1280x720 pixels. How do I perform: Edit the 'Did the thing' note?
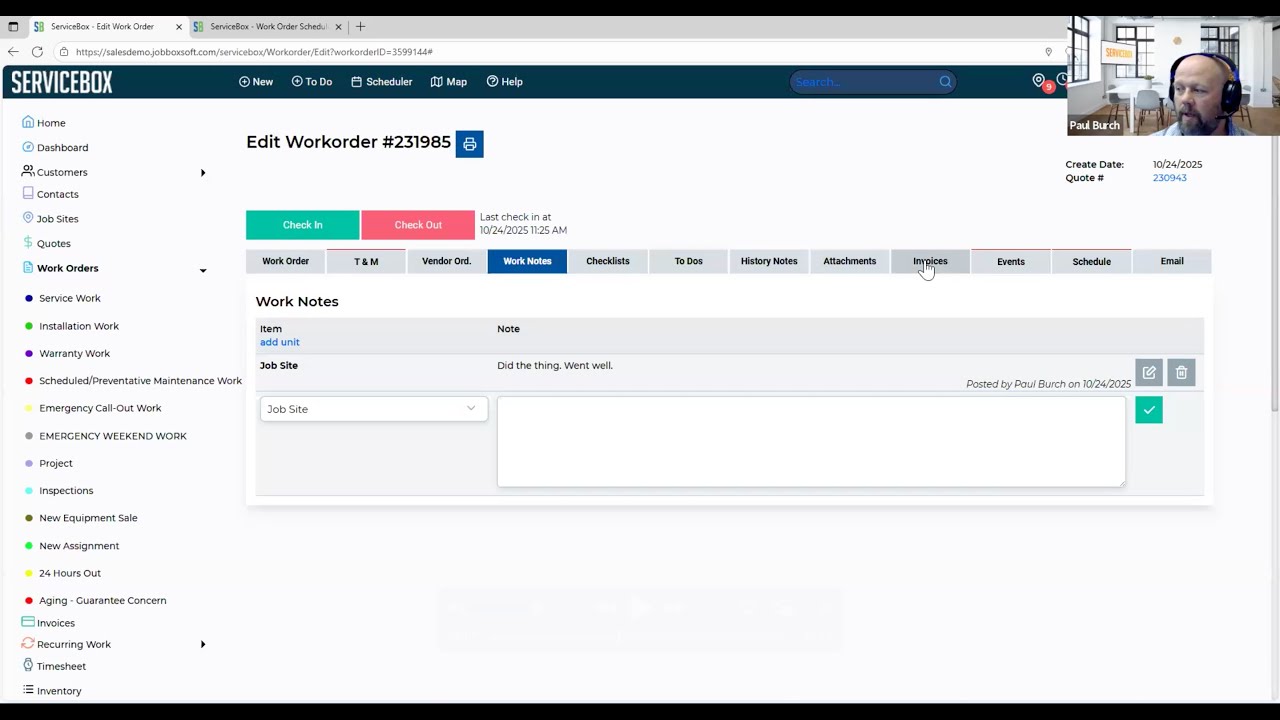pos(1149,373)
